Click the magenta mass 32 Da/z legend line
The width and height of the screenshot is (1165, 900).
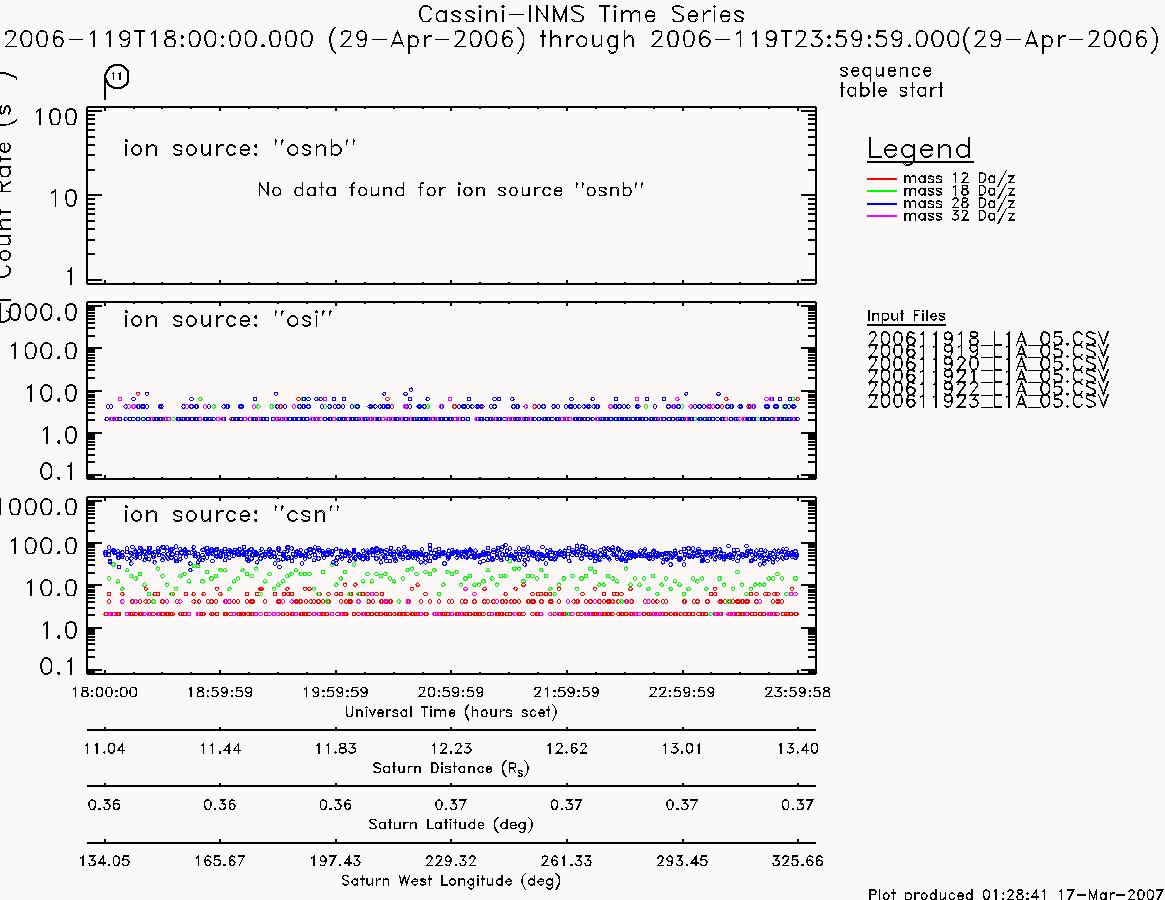click(882, 216)
